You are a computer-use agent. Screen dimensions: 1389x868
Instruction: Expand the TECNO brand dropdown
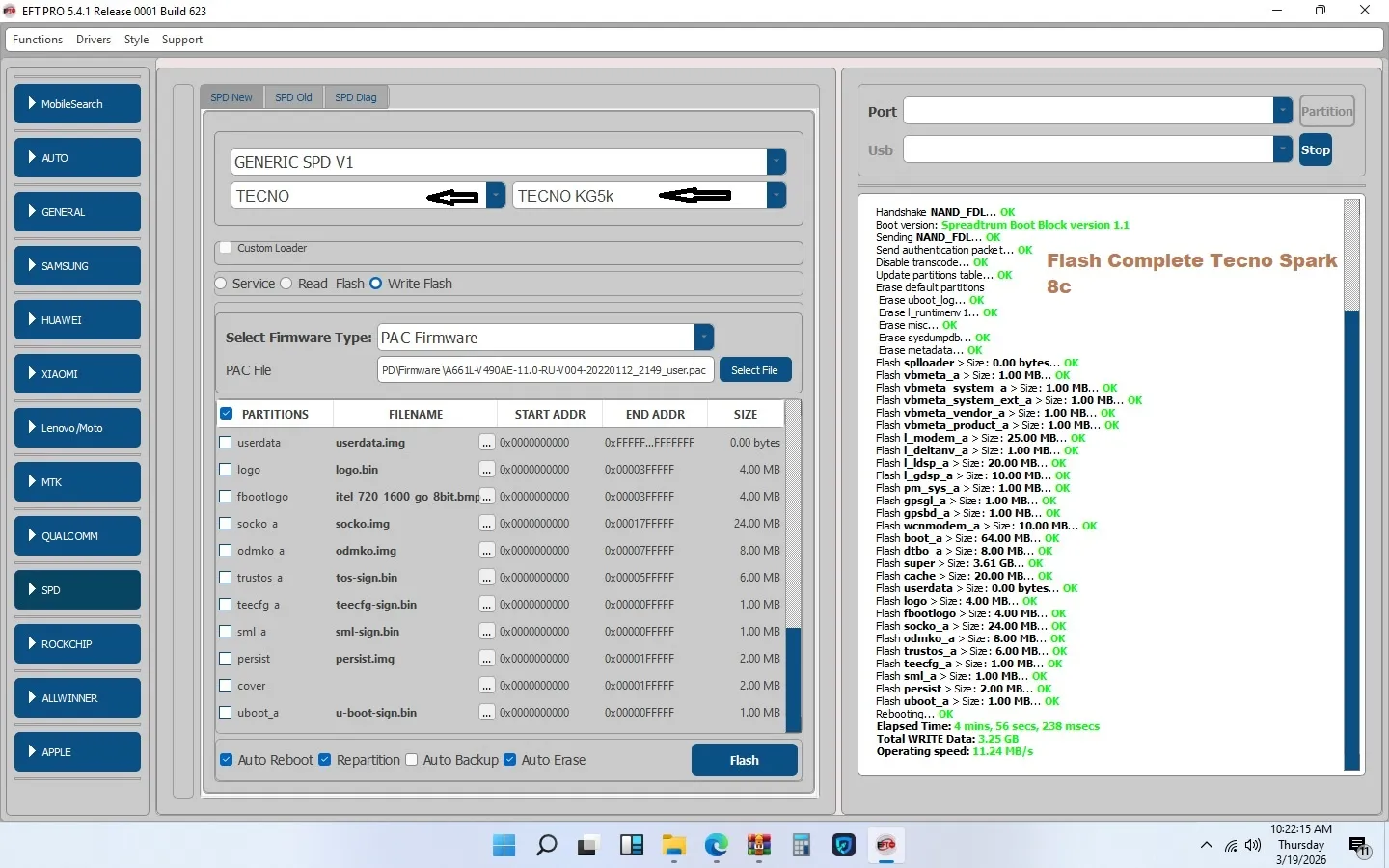[x=495, y=196]
